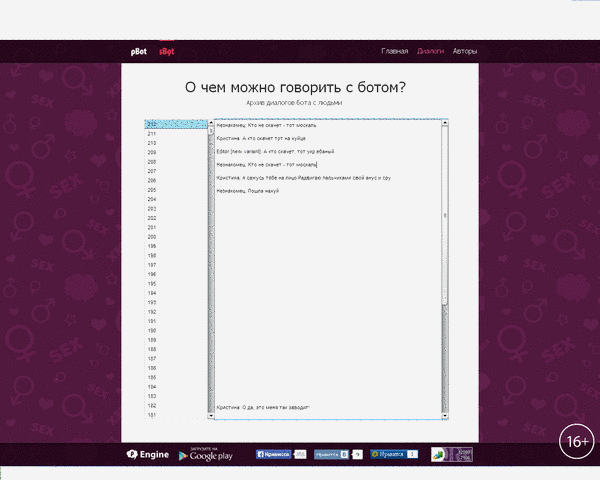This screenshot has width=600, height=480.
Task: Pick dialog number 186
Action: click(176, 368)
